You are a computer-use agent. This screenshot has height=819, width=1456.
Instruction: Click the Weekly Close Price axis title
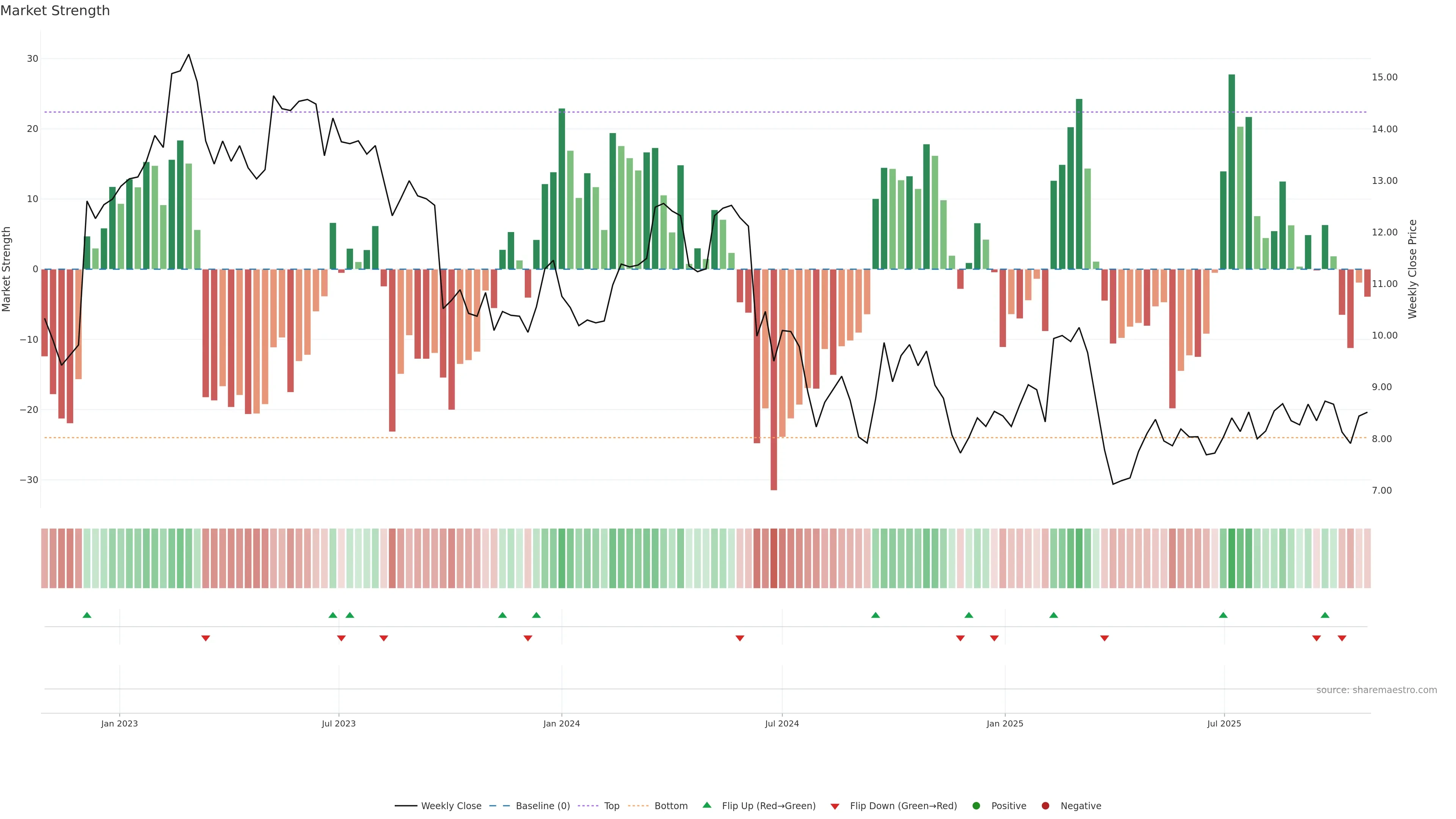[1412, 269]
